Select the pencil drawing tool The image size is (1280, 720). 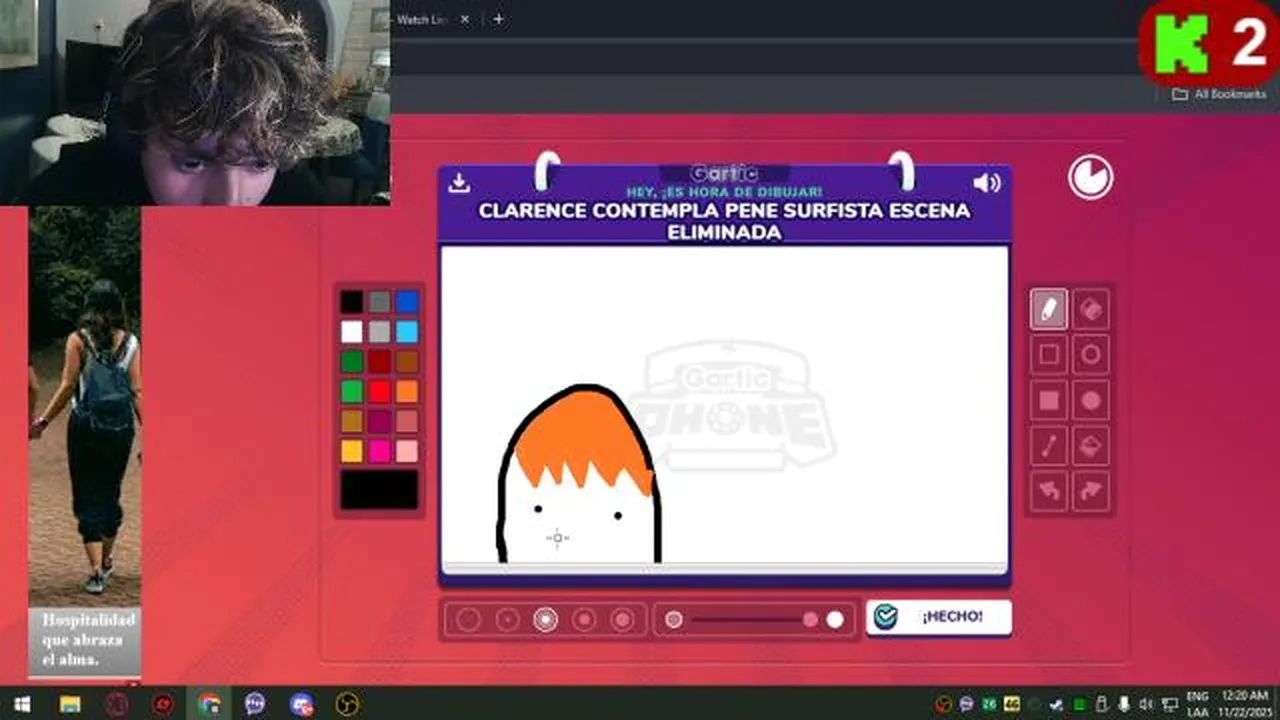[x=1049, y=309]
